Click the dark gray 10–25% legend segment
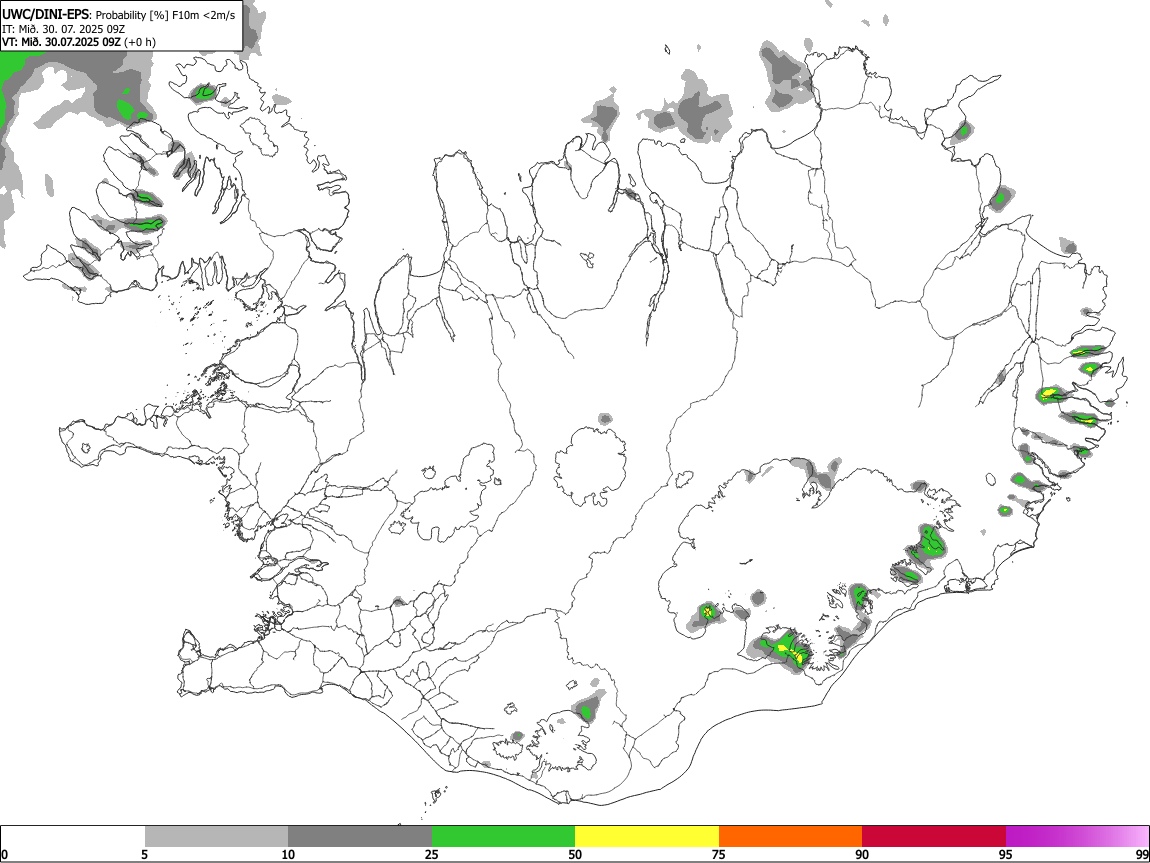The width and height of the screenshot is (1150, 863). [x=360, y=836]
